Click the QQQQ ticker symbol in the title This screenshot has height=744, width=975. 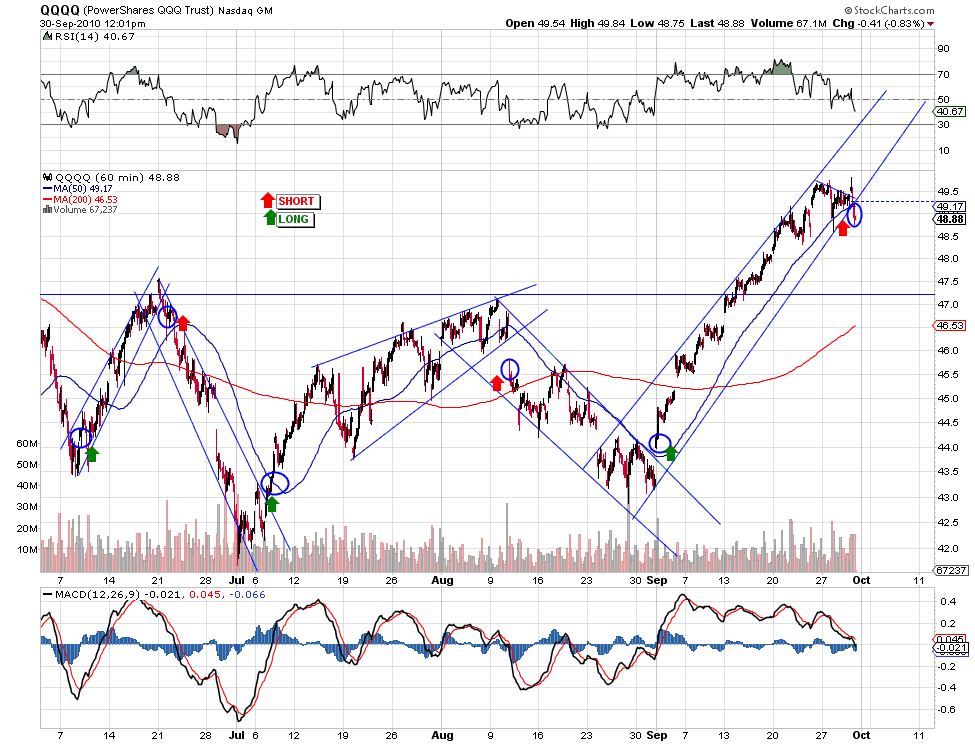[x=60, y=10]
